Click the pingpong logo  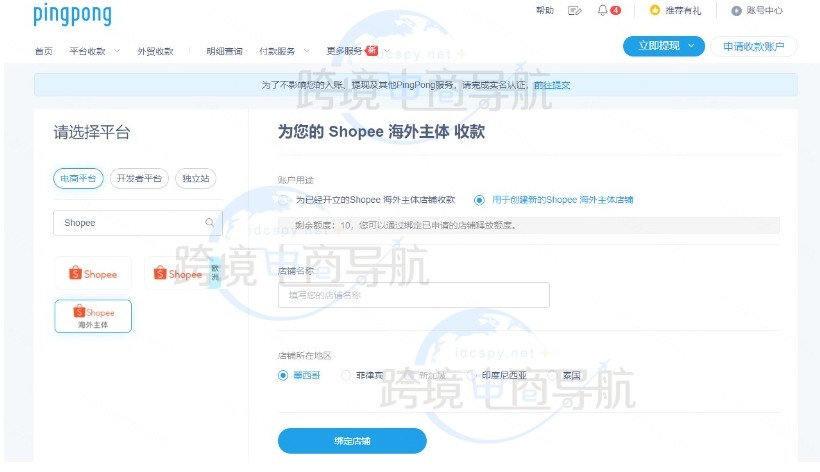[72, 15]
